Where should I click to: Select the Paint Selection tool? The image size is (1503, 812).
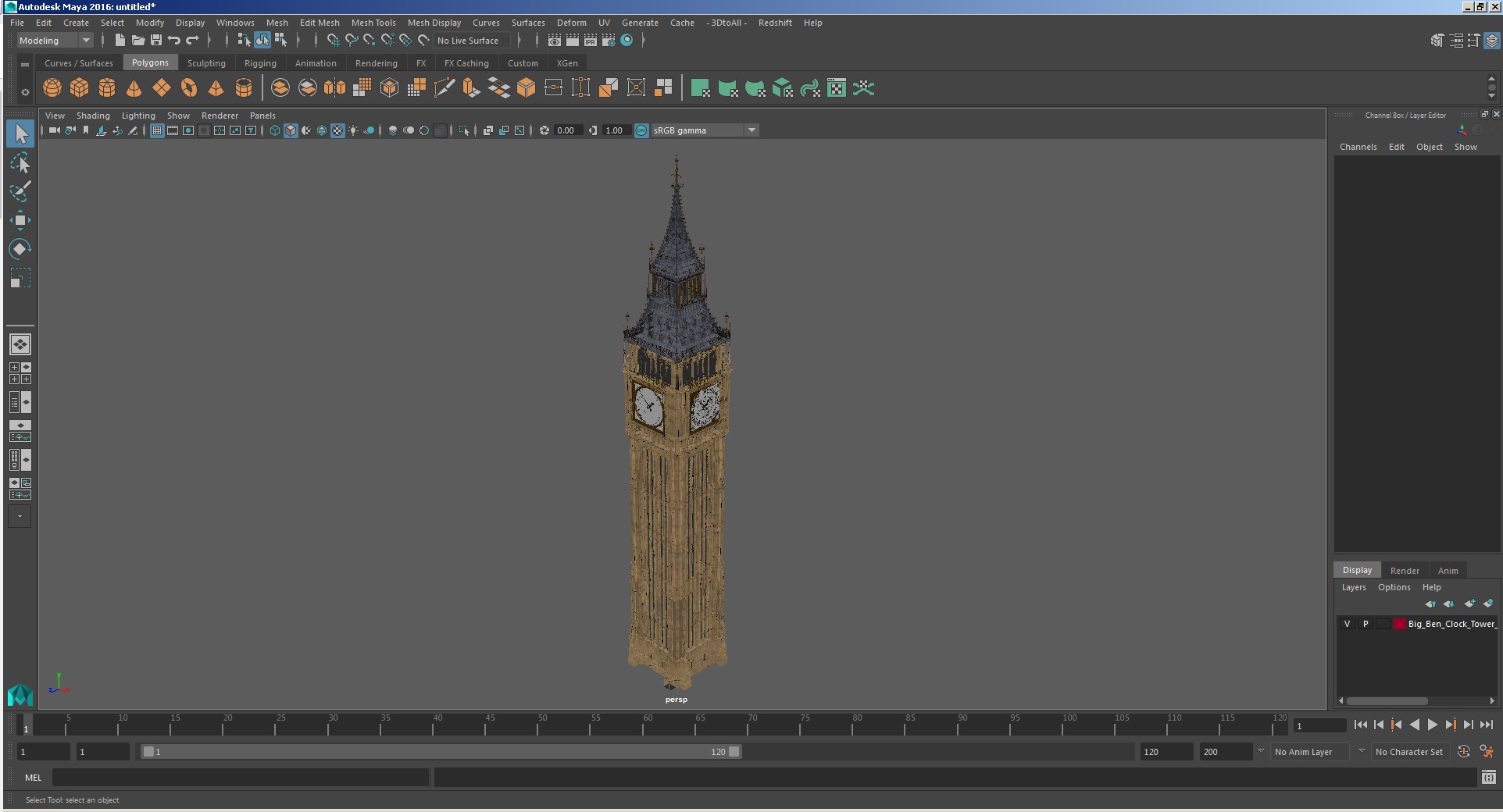click(x=20, y=191)
